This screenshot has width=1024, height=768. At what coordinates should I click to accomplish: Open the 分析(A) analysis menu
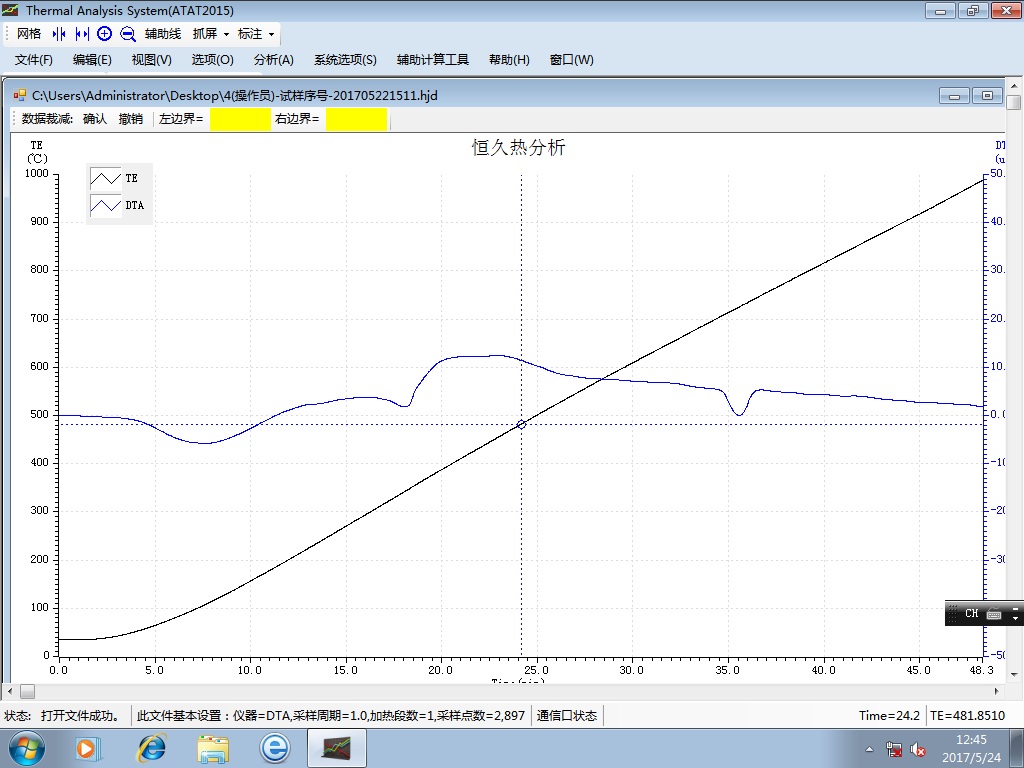click(x=273, y=60)
